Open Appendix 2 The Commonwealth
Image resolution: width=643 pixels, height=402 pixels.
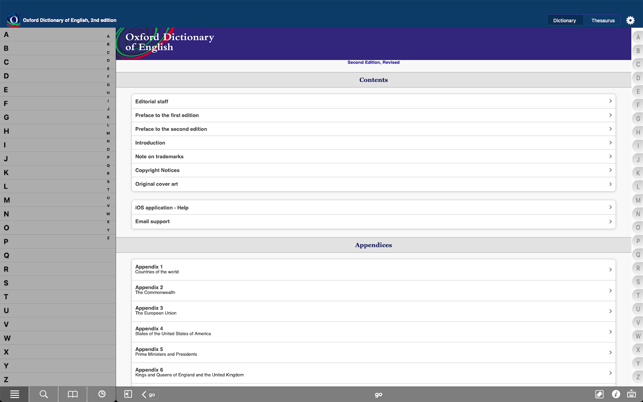click(373, 290)
